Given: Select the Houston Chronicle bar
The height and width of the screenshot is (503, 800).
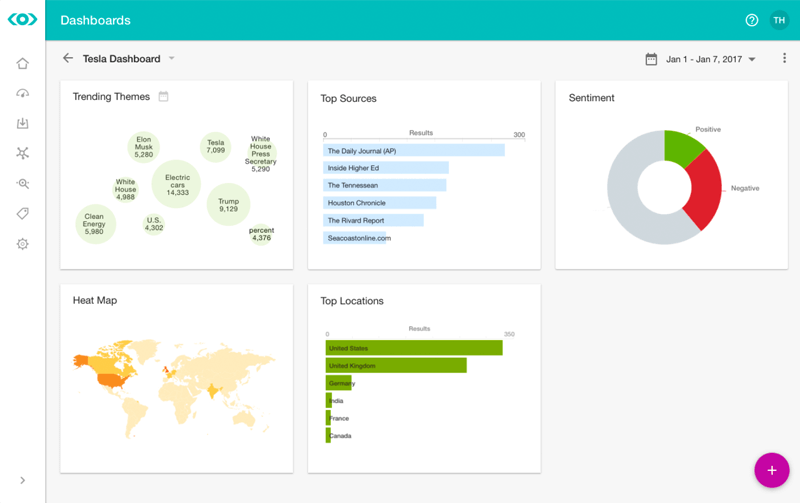Looking at the screenshot, I should 380,203.
